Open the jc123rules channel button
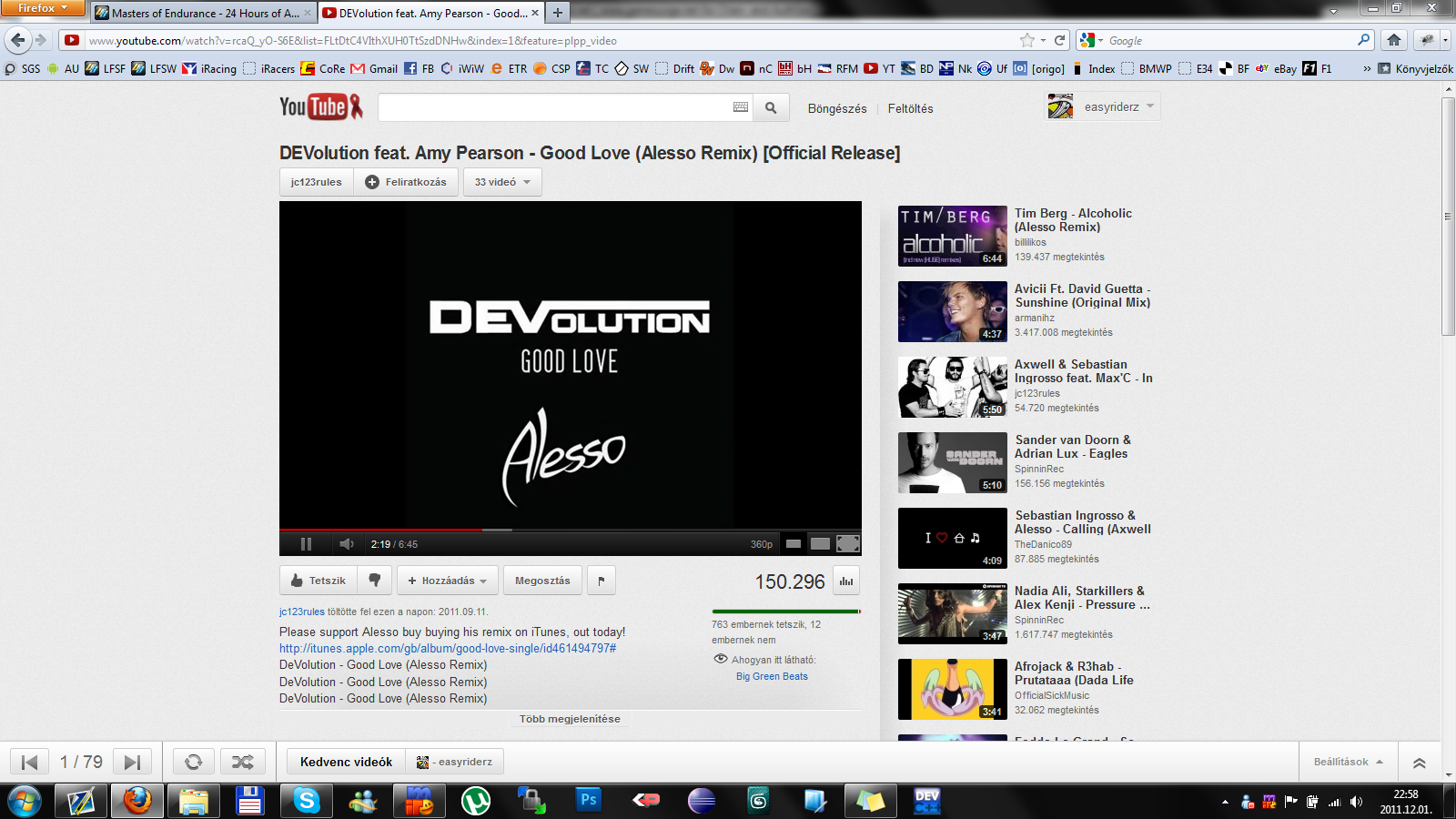The image size is (1456, 819). click(317, 182)
